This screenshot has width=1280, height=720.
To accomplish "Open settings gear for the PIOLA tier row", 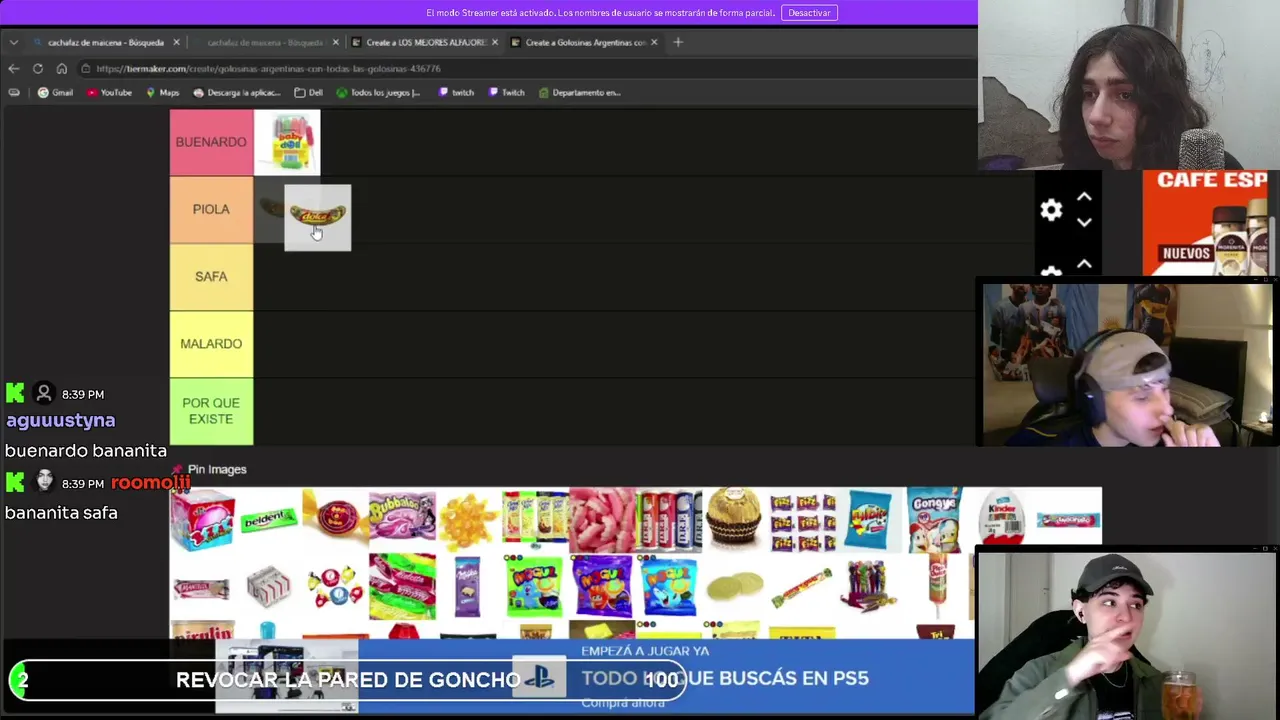I will [1051, 210].
